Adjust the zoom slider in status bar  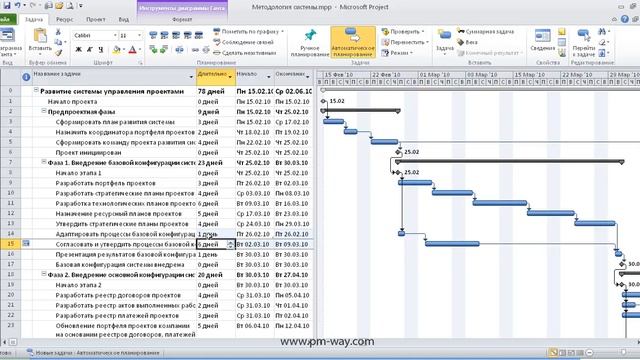tap(623, 353)
